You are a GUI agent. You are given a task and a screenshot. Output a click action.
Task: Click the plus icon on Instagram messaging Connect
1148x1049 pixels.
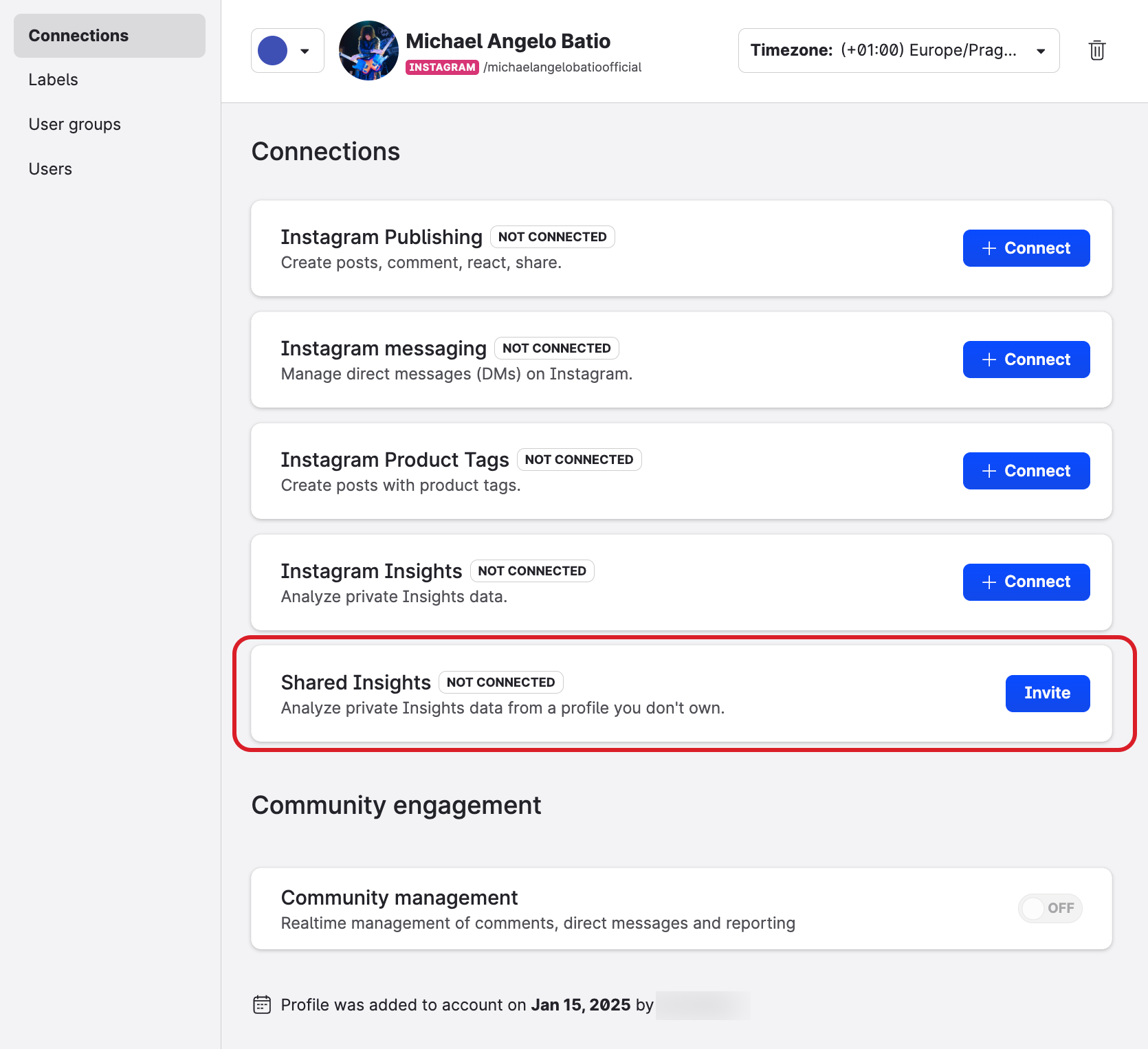tap(989, 359)
